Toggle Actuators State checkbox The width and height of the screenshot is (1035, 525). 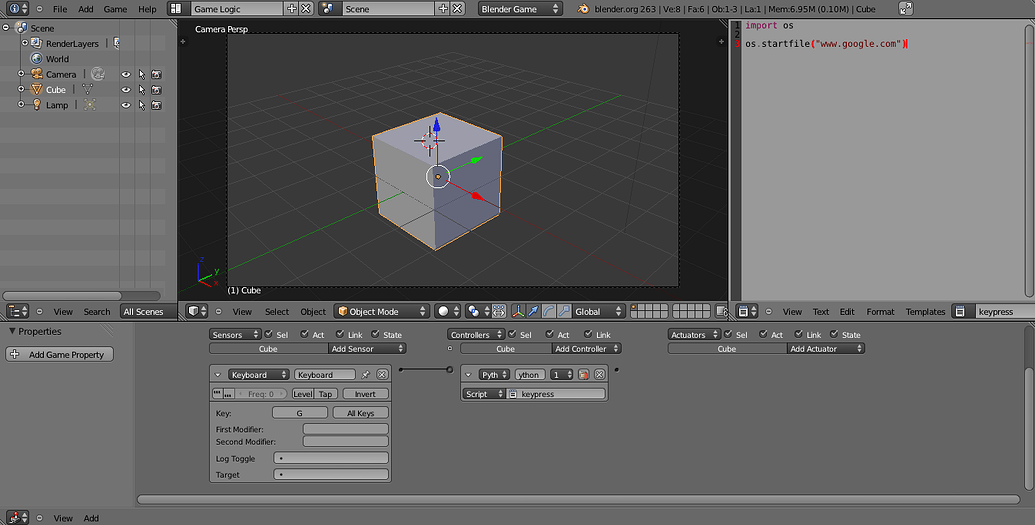[834, 334]
